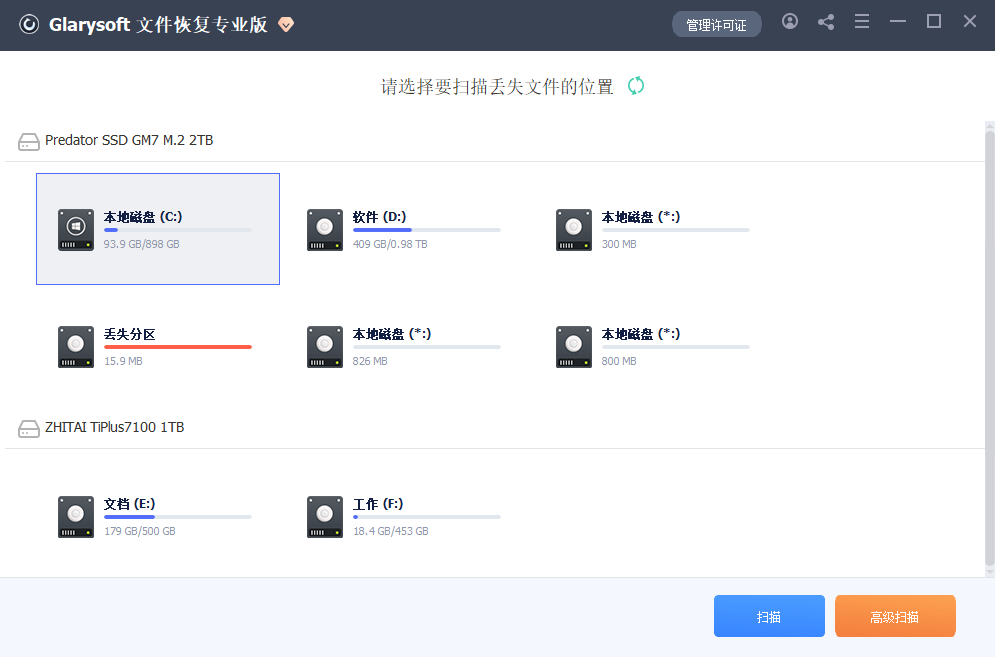The width and height of the screenshot is (995, 657).
Task: Select the 826 MB local disk partition
Action: (x=325, y=346)
